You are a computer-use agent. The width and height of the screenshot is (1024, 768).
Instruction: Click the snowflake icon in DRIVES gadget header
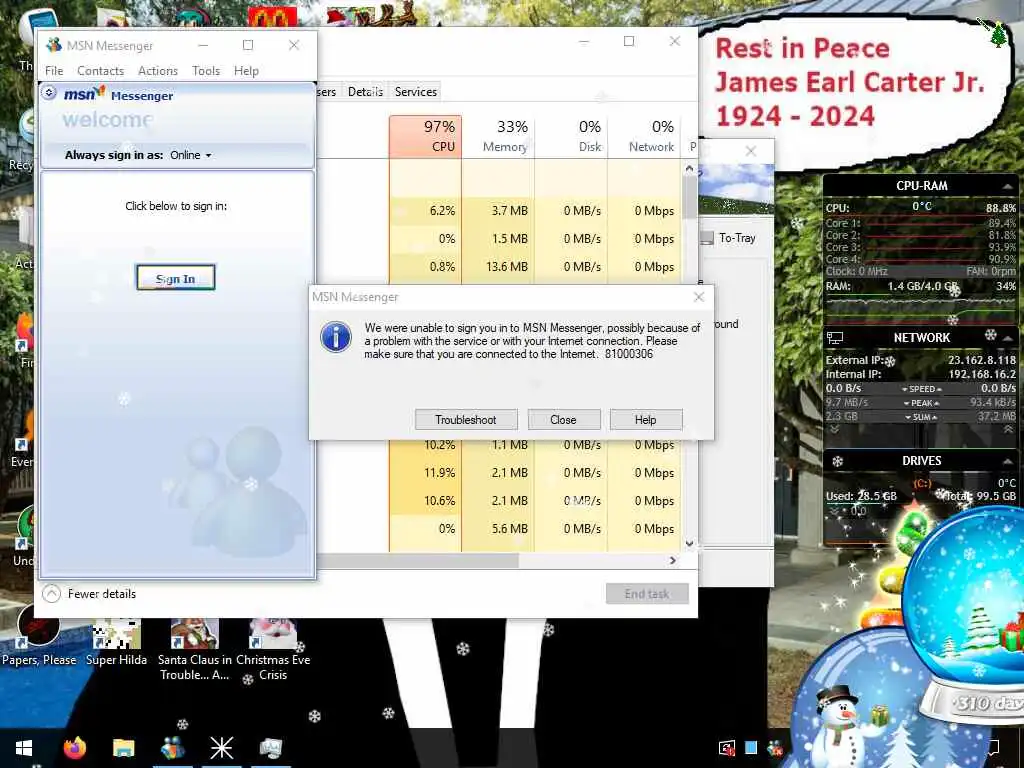click(837, 461)
